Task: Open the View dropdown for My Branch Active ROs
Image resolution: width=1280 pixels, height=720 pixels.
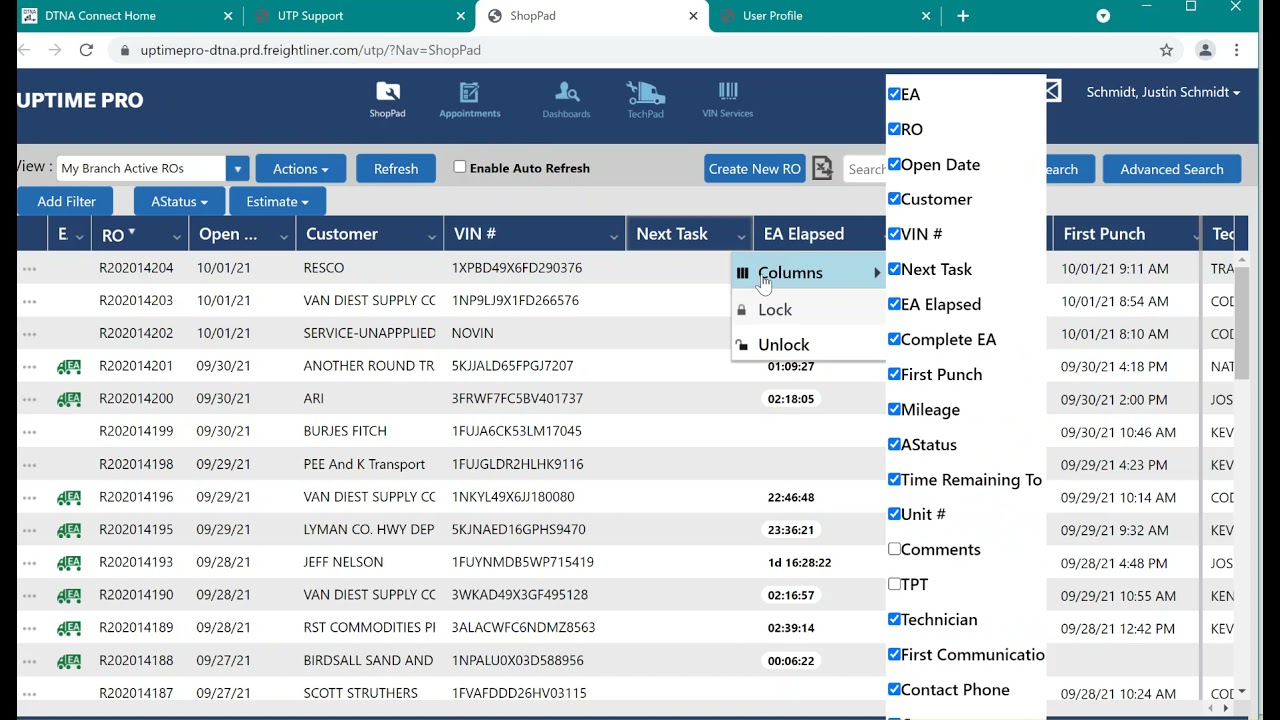Action: [237, 169]
